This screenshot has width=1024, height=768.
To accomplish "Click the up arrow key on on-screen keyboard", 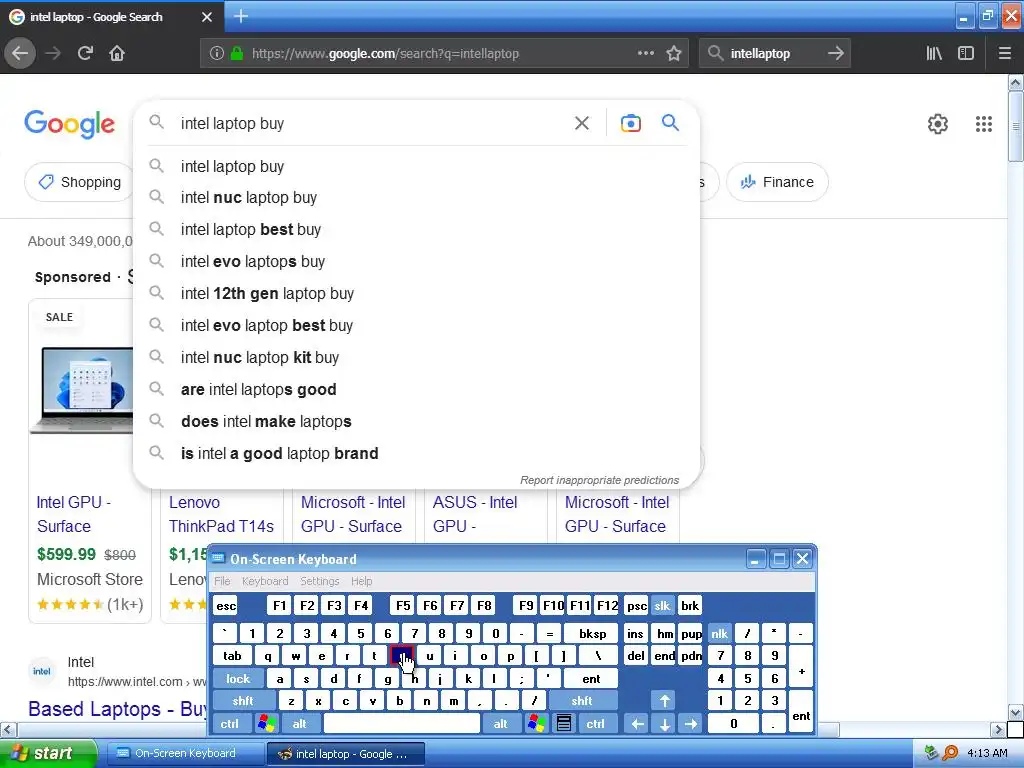I will pyautogui.click(x=664, y=701).
